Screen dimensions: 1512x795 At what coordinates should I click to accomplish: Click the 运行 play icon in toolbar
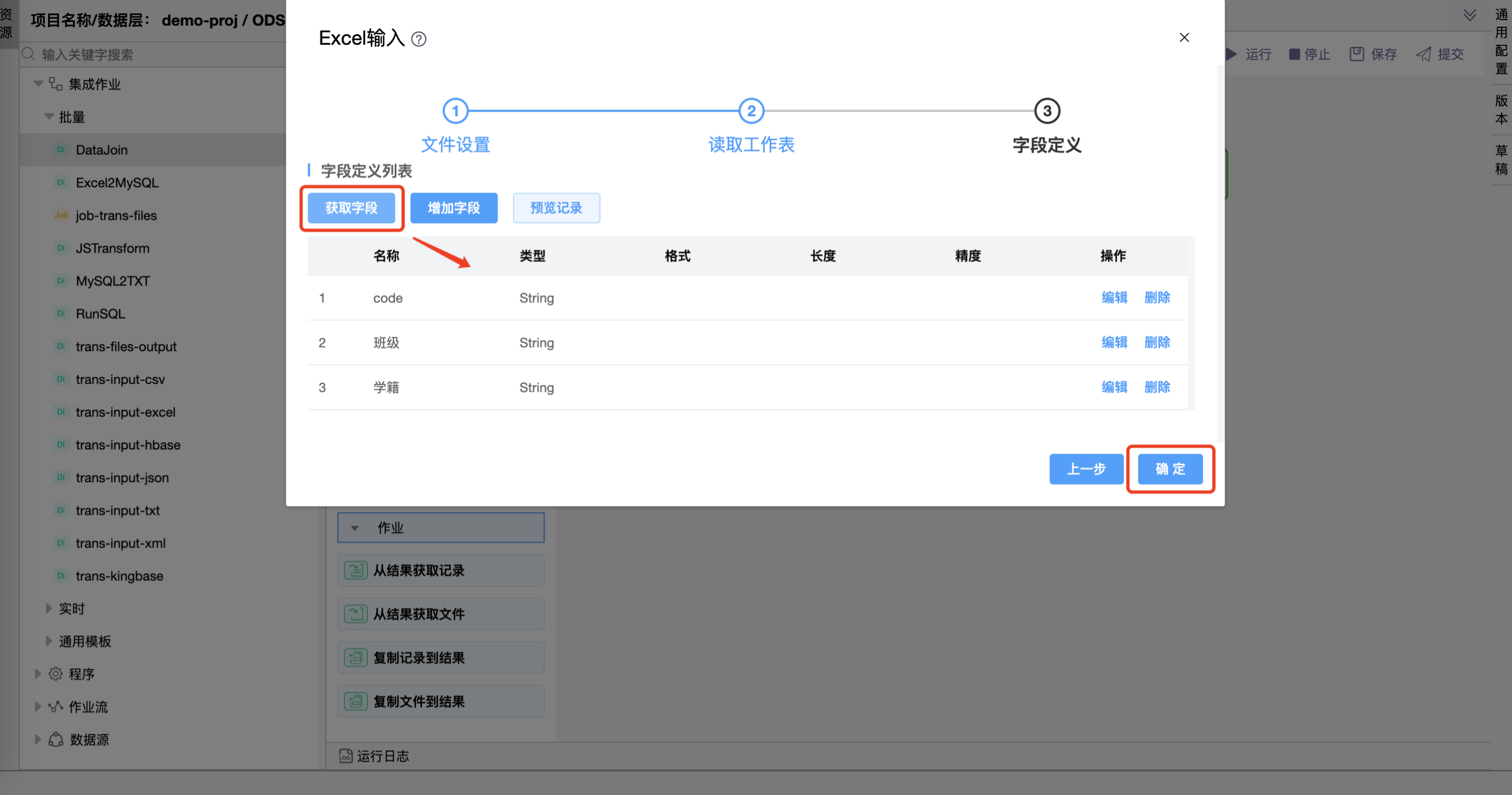1232,55
